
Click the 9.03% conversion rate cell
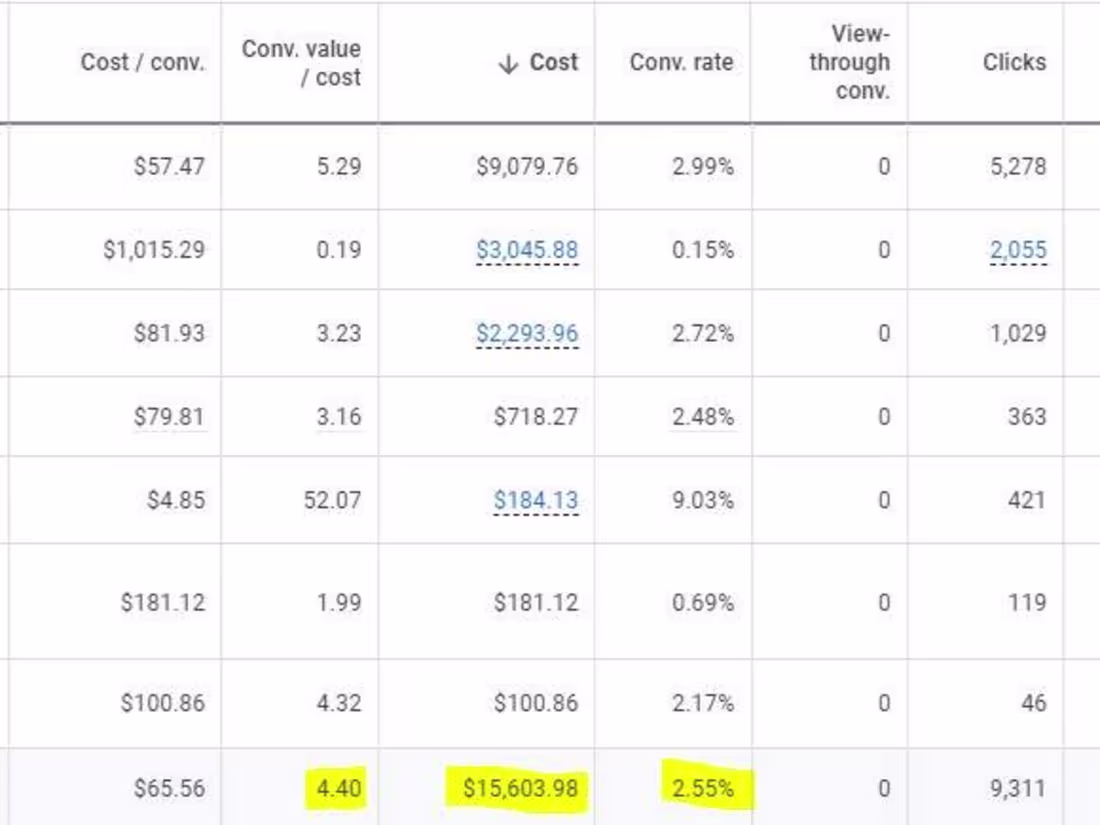tap(702, 500)
